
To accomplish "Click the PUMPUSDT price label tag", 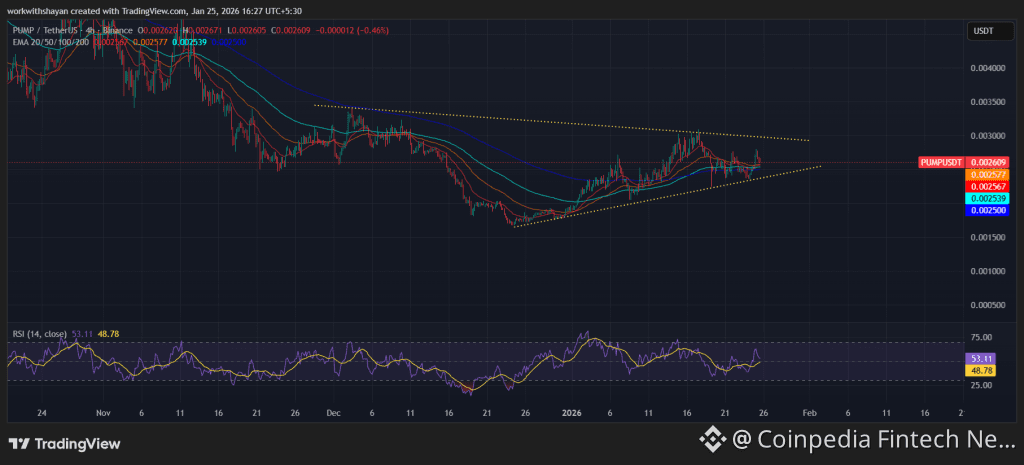I will coord(949,162).
